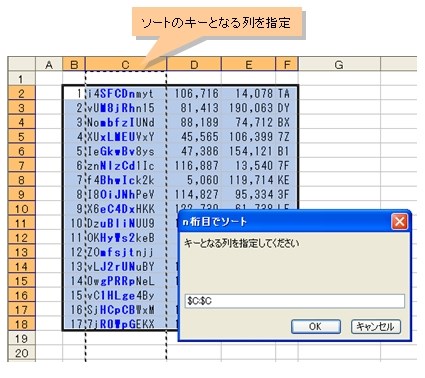Viewport: 425px width, 378px height.
Task: Click cell containing 3F in column F
Action: tap(287, 194)
